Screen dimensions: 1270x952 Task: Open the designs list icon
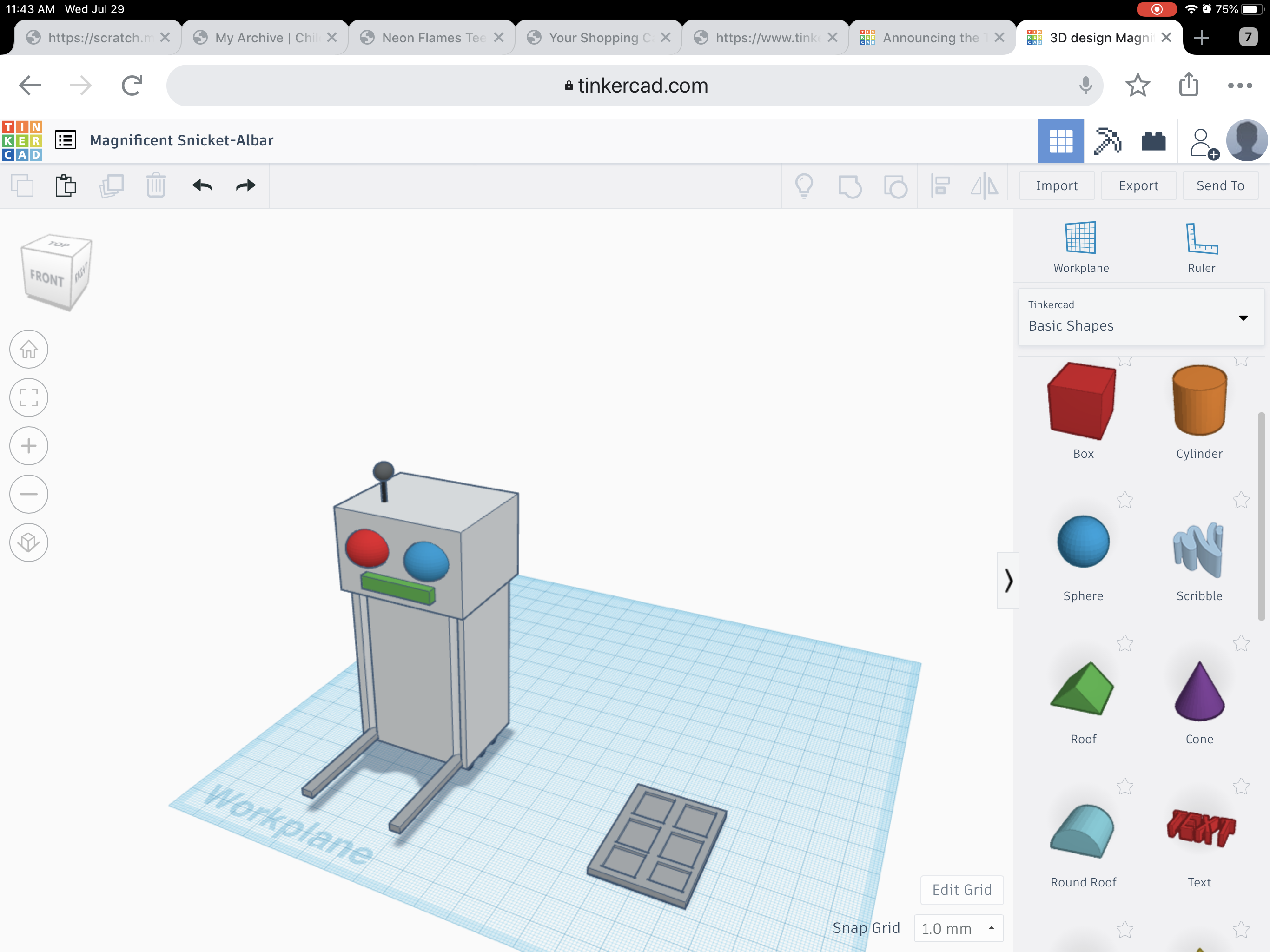coord(66,140)
